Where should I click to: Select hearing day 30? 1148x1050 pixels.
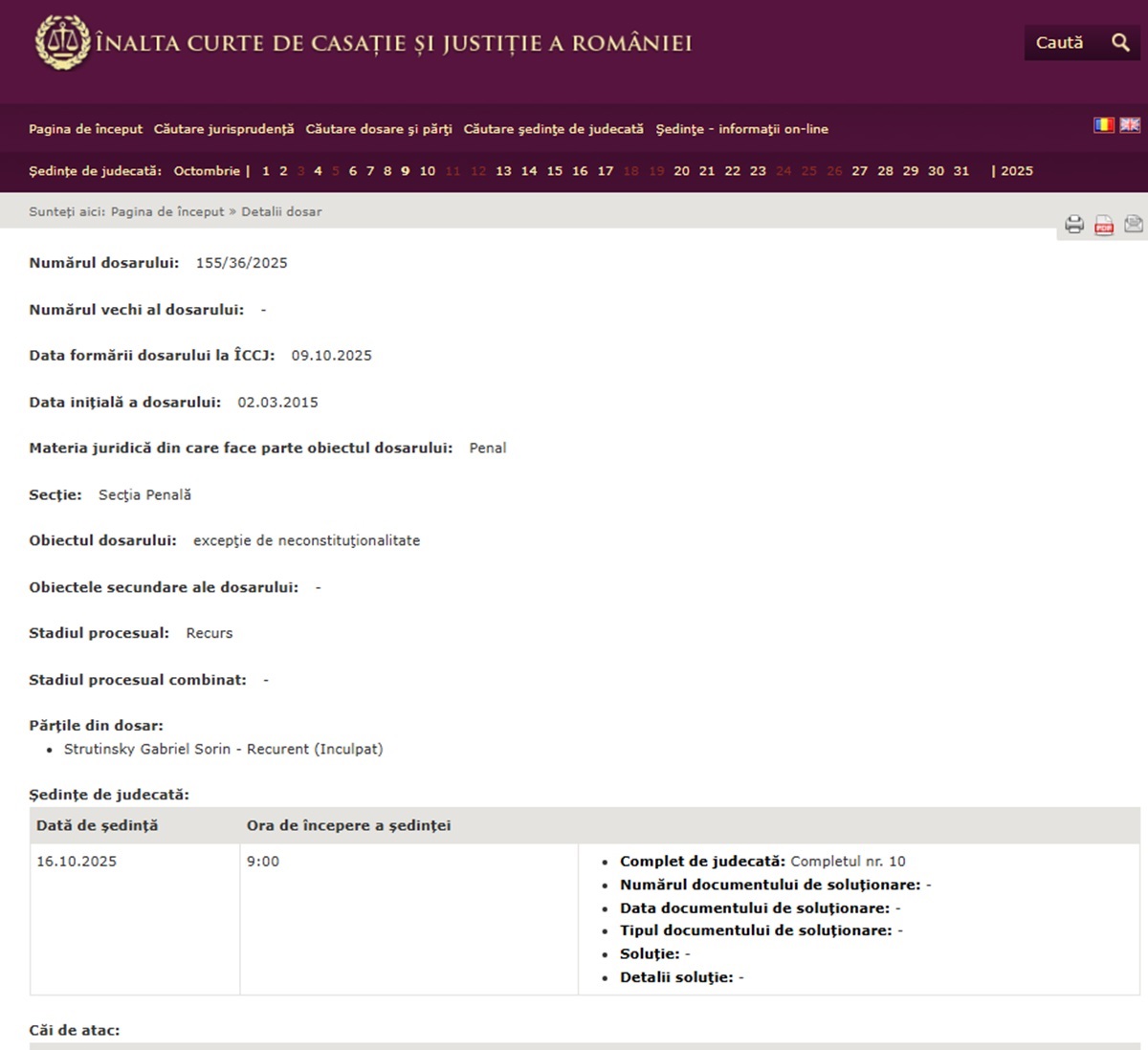click(937, 171)
